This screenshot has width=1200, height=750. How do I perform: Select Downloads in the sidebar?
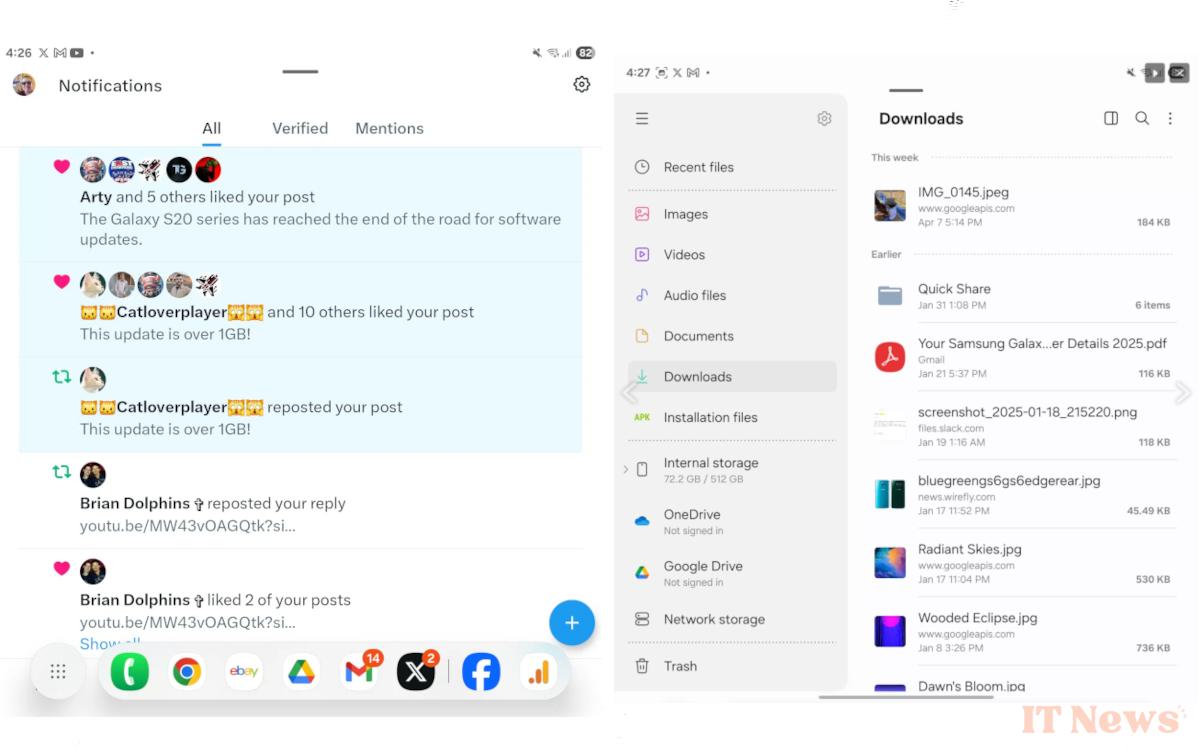[732, 376]
